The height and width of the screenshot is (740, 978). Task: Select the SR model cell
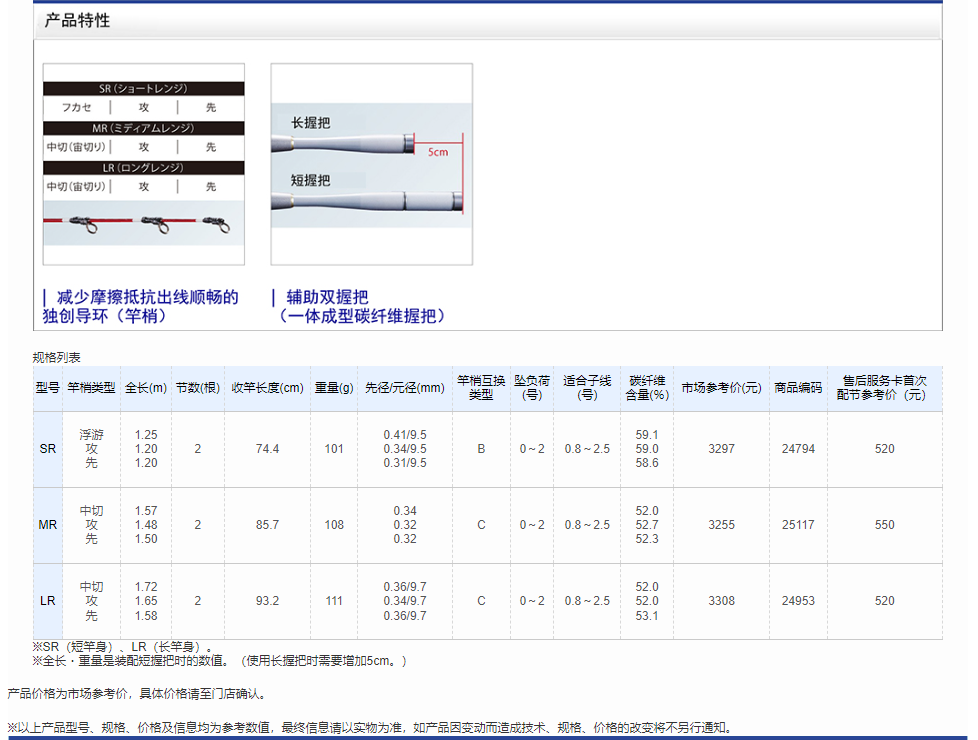pyautogui.click(x=47, y=449)
